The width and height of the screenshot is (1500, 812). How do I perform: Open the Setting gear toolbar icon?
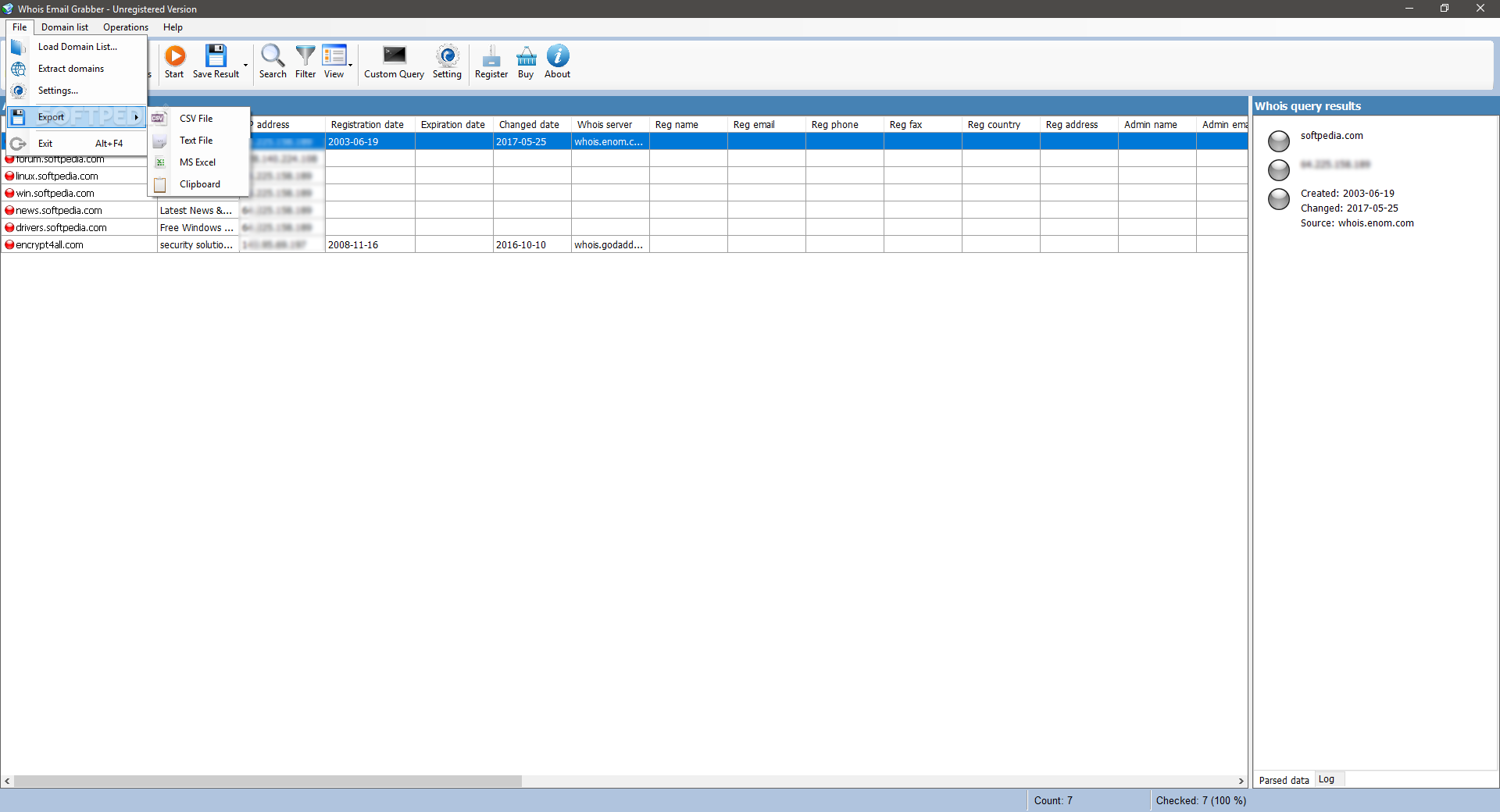pyautogui.click(x=448, y=55)
